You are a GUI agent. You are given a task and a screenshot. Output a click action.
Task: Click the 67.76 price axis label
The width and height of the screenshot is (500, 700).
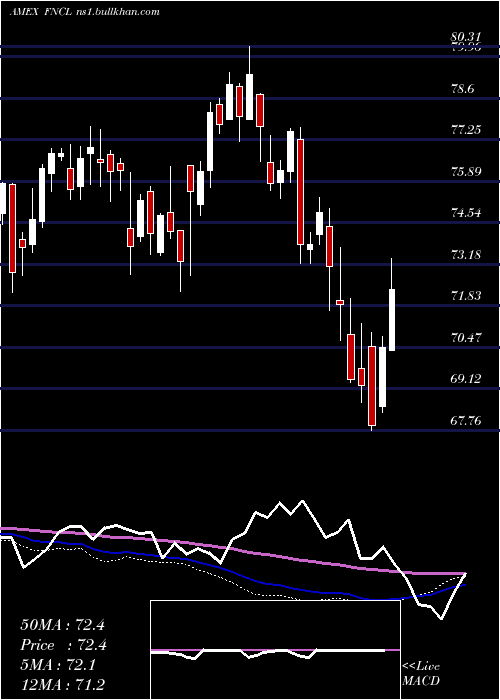(x=466, y=420)
